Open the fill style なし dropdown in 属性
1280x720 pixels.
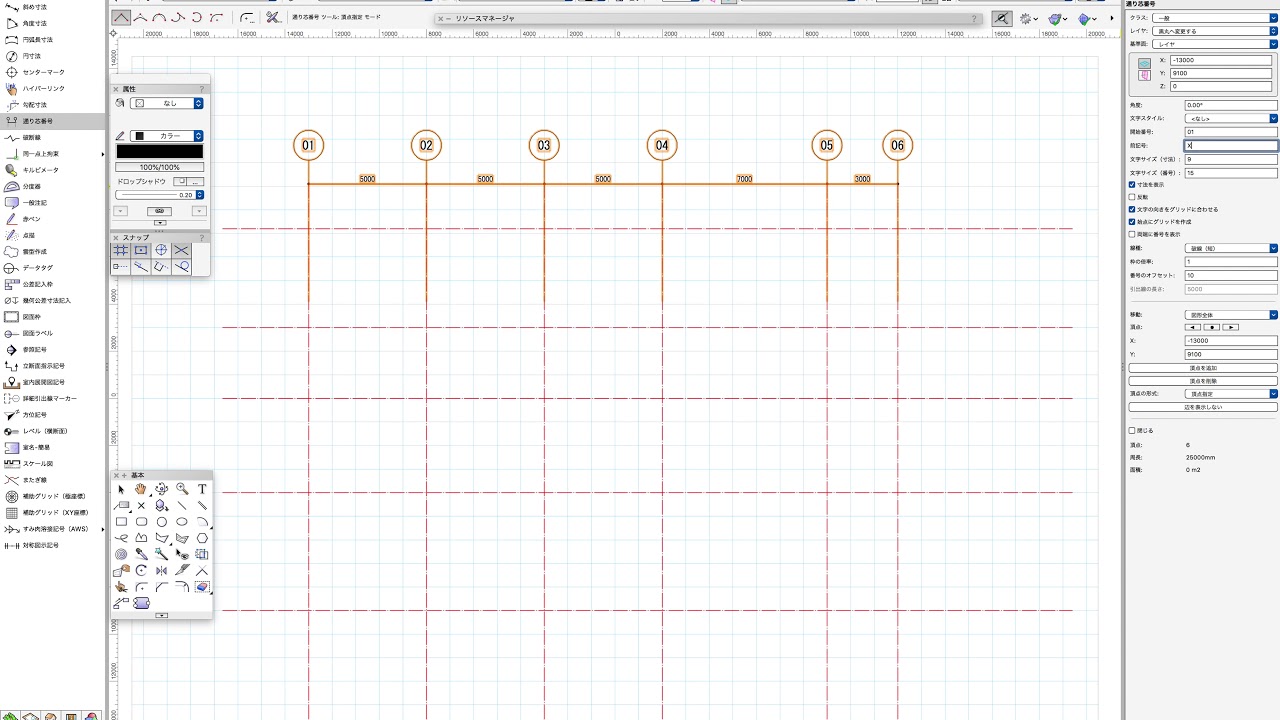point(168,103)
